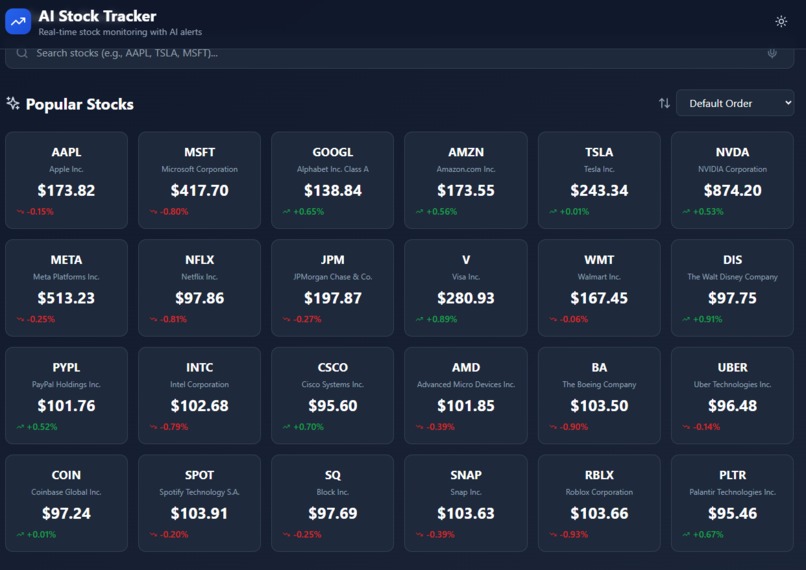806x570 pixels.
Task: Click the search magnifier icon
Action: click(22, 53)
